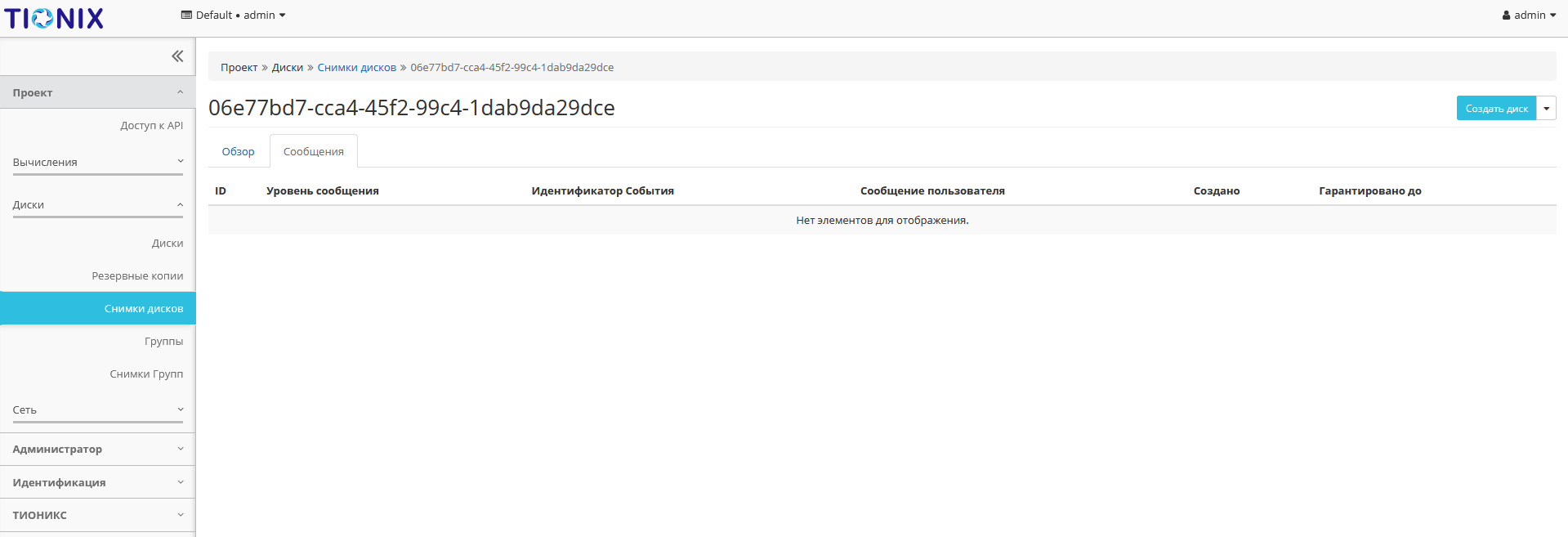Open the admin user menu
The width and height of the screenshot is (1568, 537).
click(x=1529, y=15)
